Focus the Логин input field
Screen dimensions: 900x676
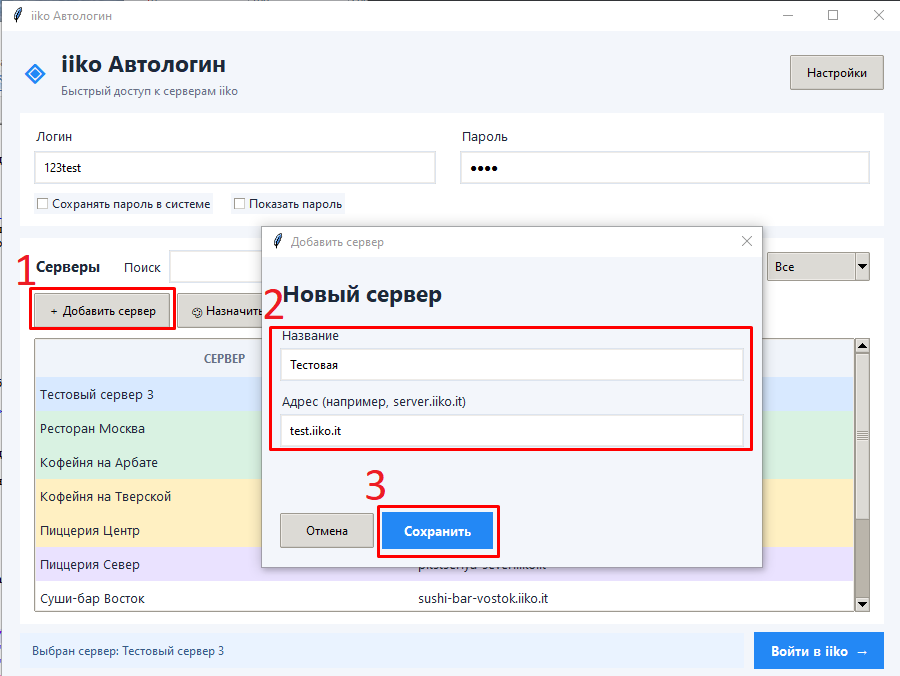235,168
